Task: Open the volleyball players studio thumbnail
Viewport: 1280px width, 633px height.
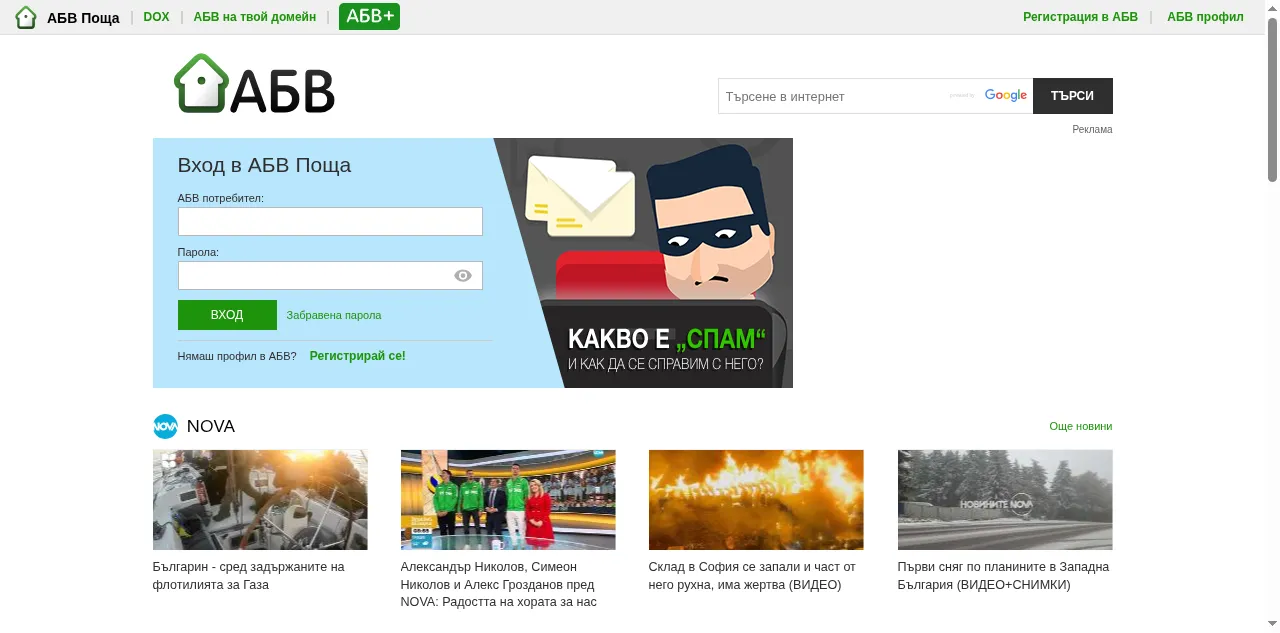Action: pyautogui.click(x=508, y=500)
